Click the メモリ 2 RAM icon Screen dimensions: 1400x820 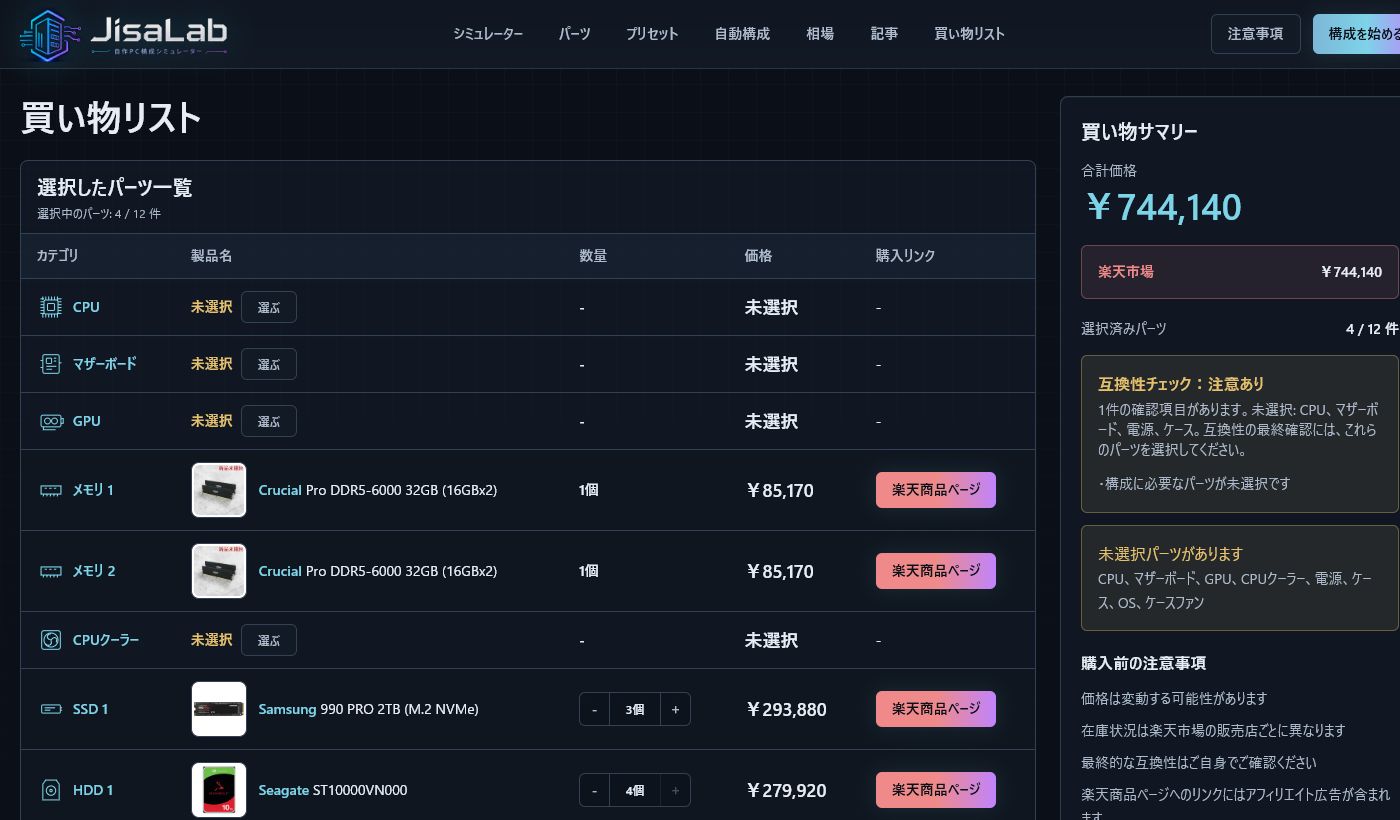tap(50, 571)
